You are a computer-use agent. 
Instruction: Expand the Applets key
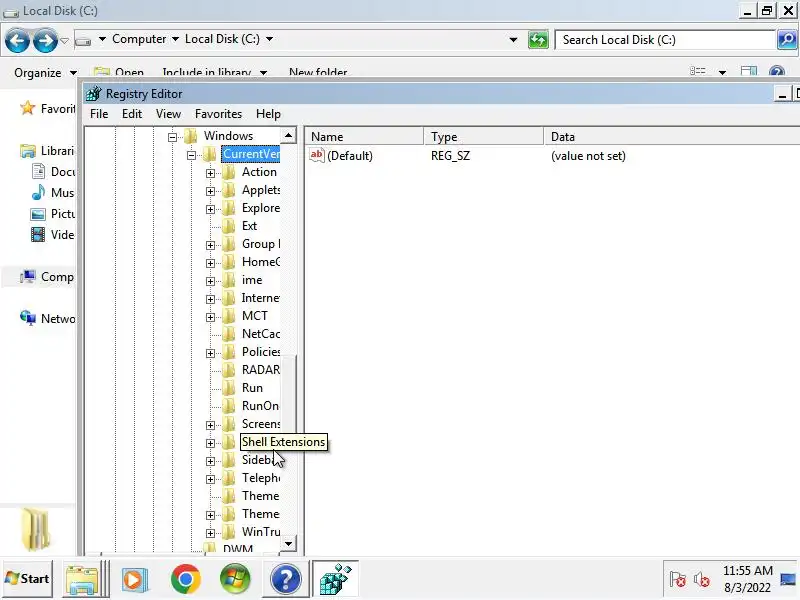pyautogui.click(x=210, y=191)
